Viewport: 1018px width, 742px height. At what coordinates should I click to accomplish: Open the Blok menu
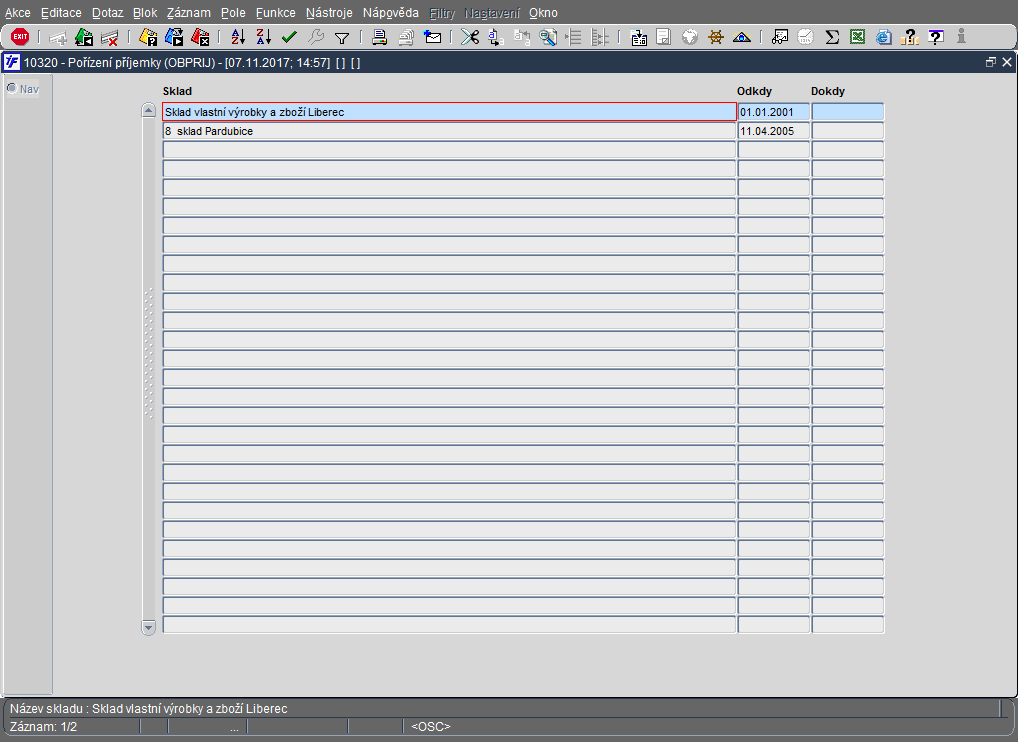pos(145,13)
